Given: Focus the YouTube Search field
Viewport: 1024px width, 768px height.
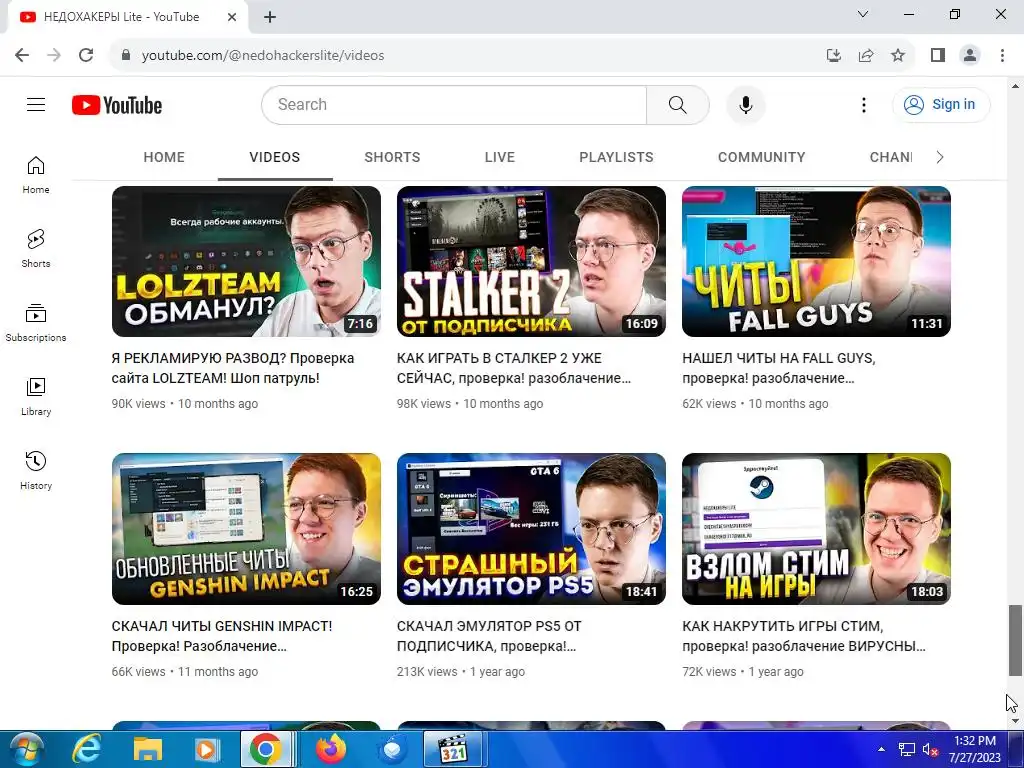Looking at the screenshot, I should [x=454, y=104].
